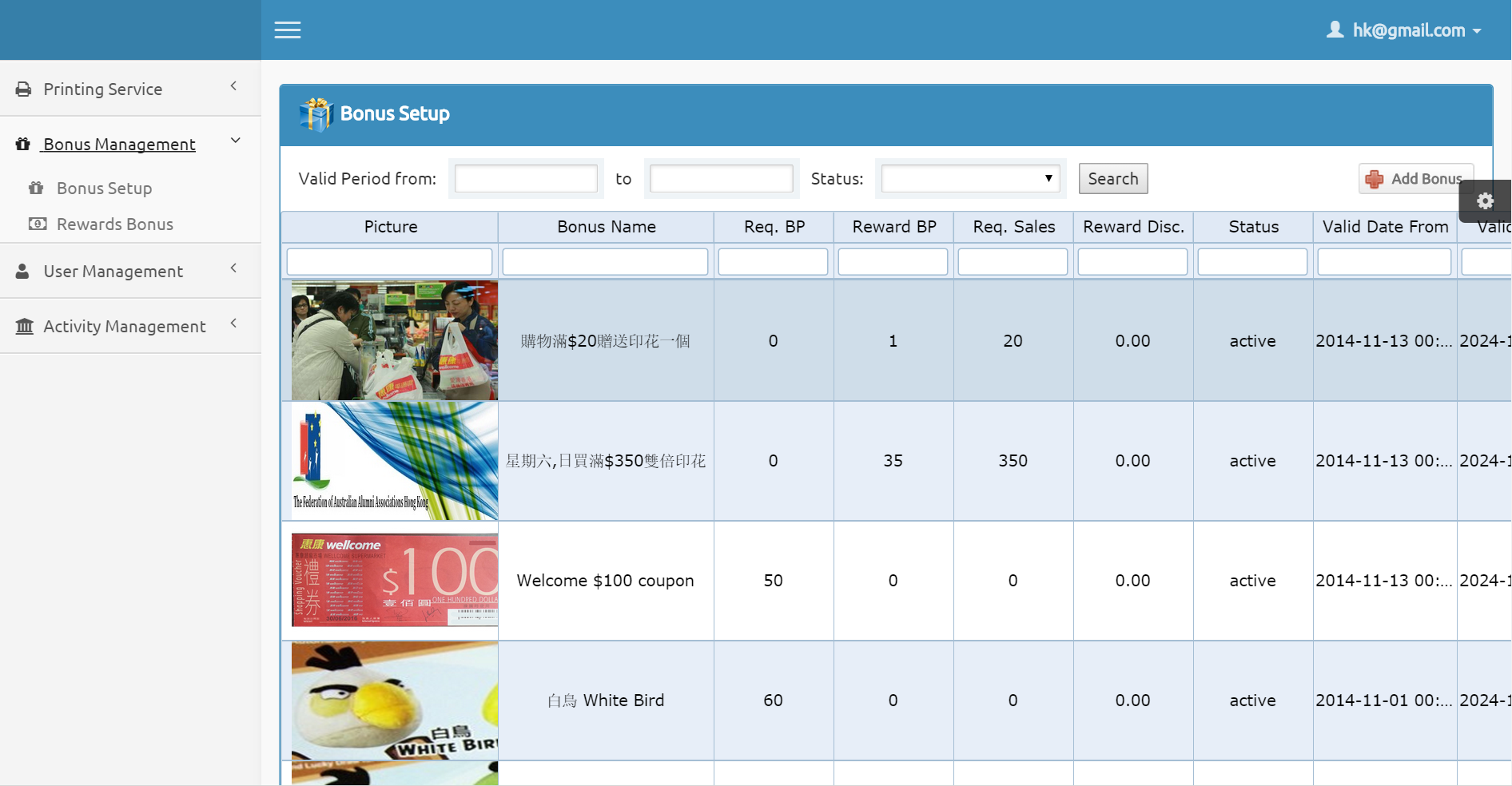Focus the Bonus Name column filter box
Viewport: 1512px width, 786px height.
click(605, 262)
